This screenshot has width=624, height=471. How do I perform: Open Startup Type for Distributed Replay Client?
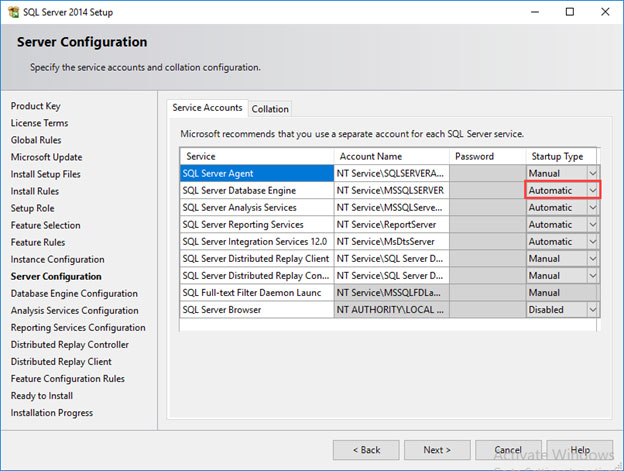[x=593, y=259]
